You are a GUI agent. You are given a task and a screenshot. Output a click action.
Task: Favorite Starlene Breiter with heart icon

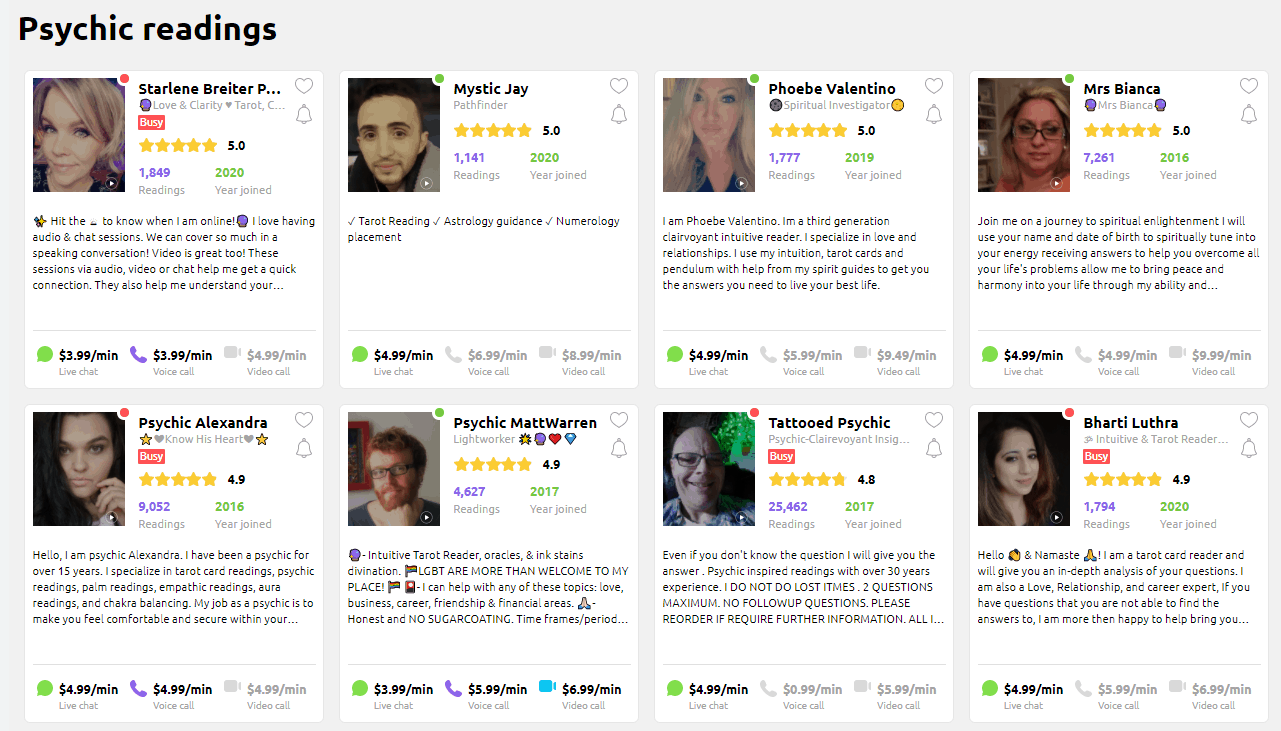(304, 86)
